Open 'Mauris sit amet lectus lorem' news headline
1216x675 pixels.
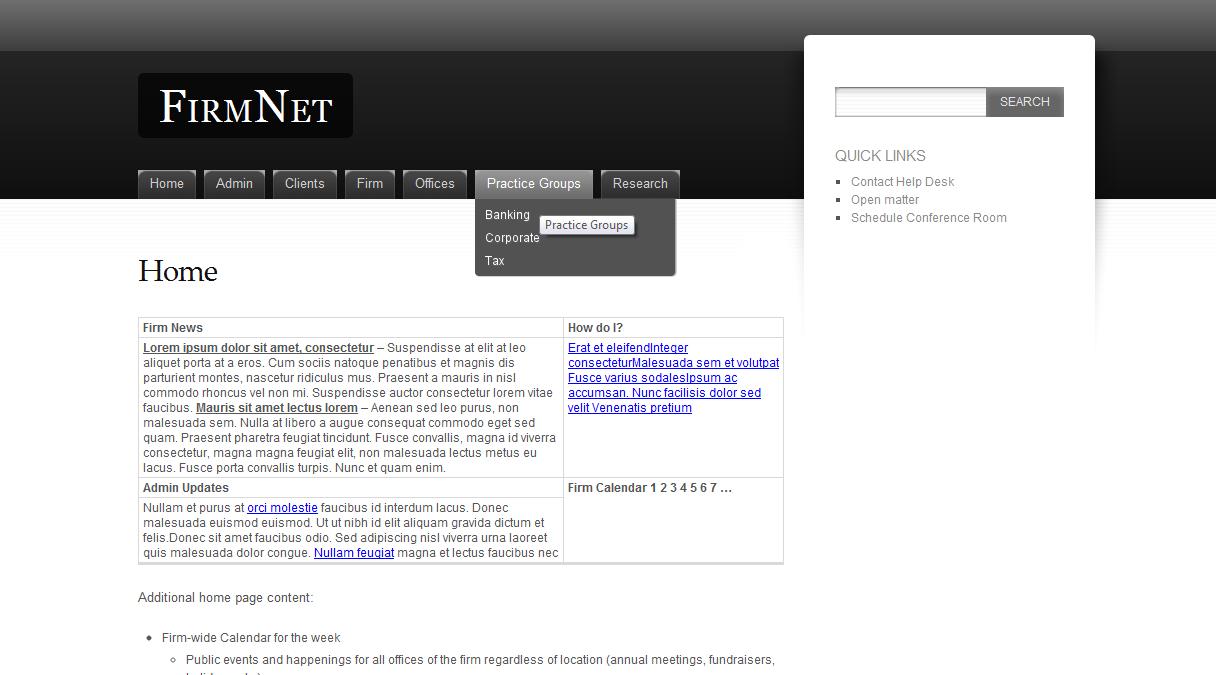click(x=277, y=408)
